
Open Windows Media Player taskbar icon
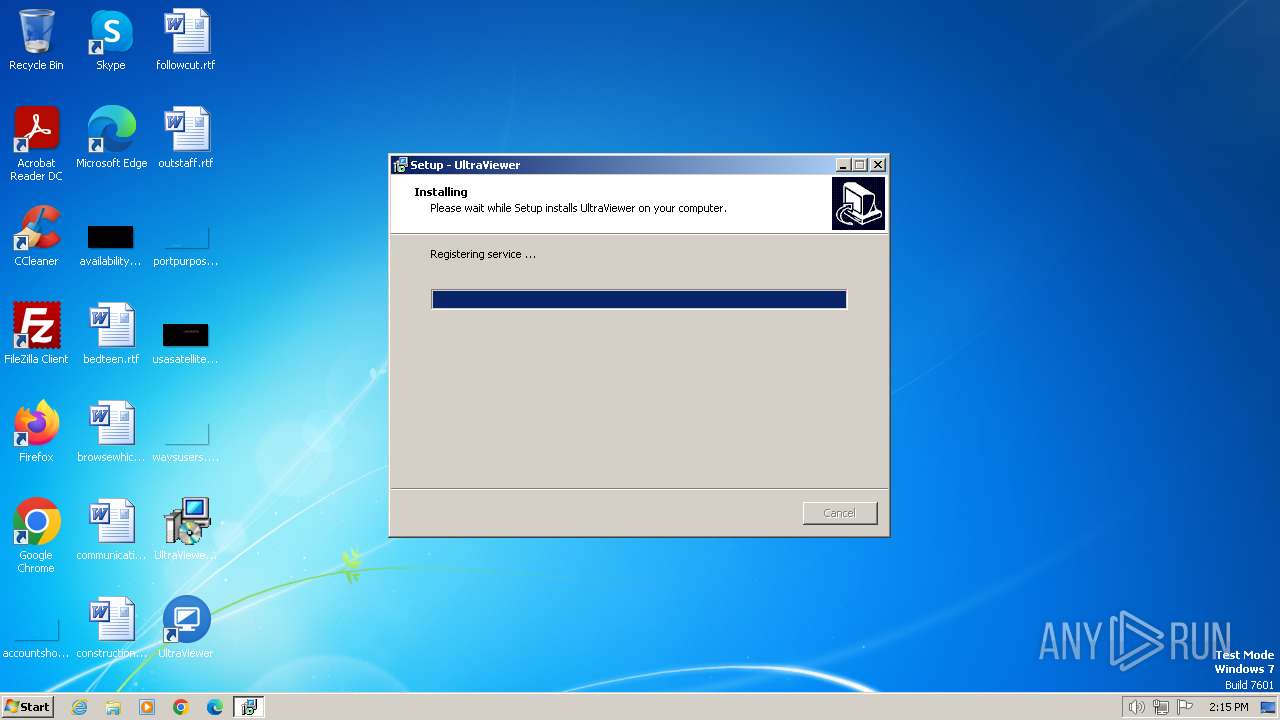click(147, 707)
